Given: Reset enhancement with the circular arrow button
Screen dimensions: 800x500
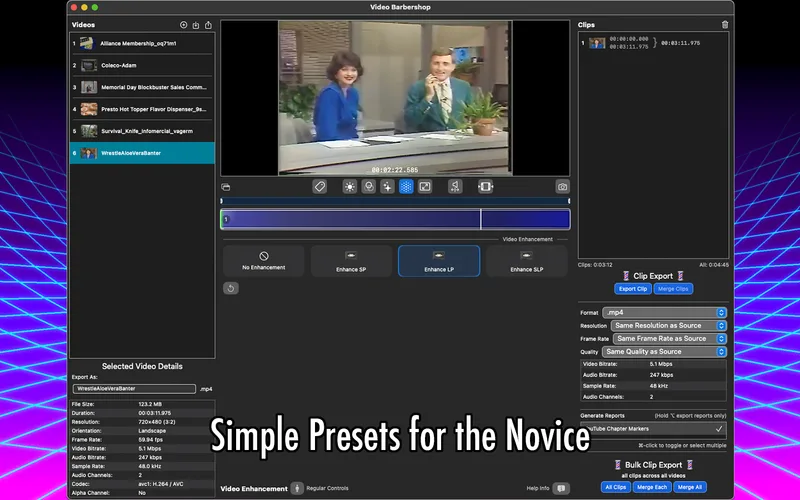Looking at the screenshot, I should tap(231, 288).
